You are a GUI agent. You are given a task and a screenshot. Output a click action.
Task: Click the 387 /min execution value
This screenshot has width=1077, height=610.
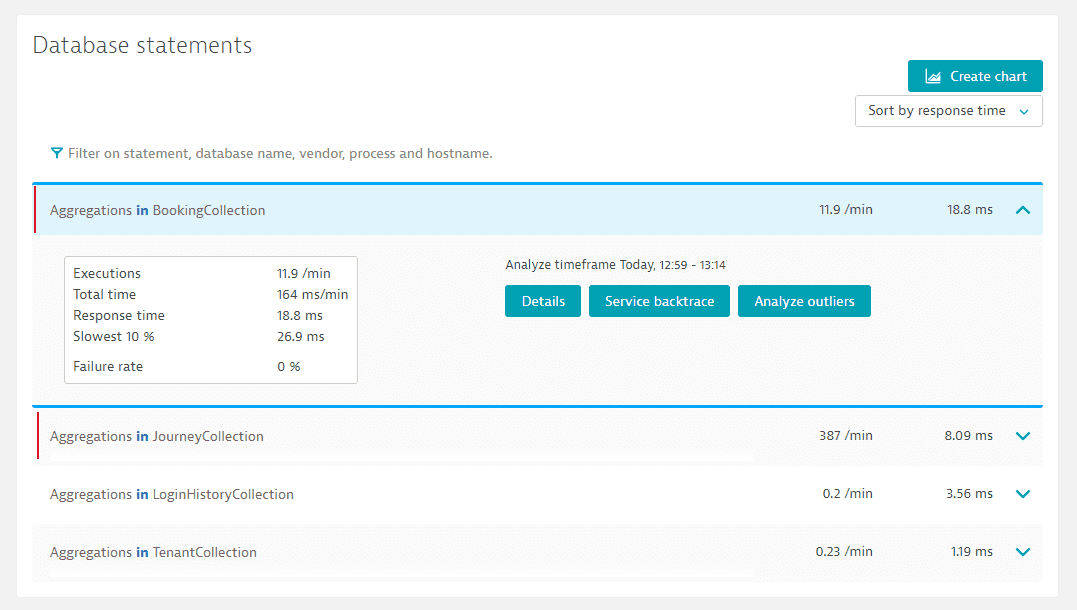point(846,436)
